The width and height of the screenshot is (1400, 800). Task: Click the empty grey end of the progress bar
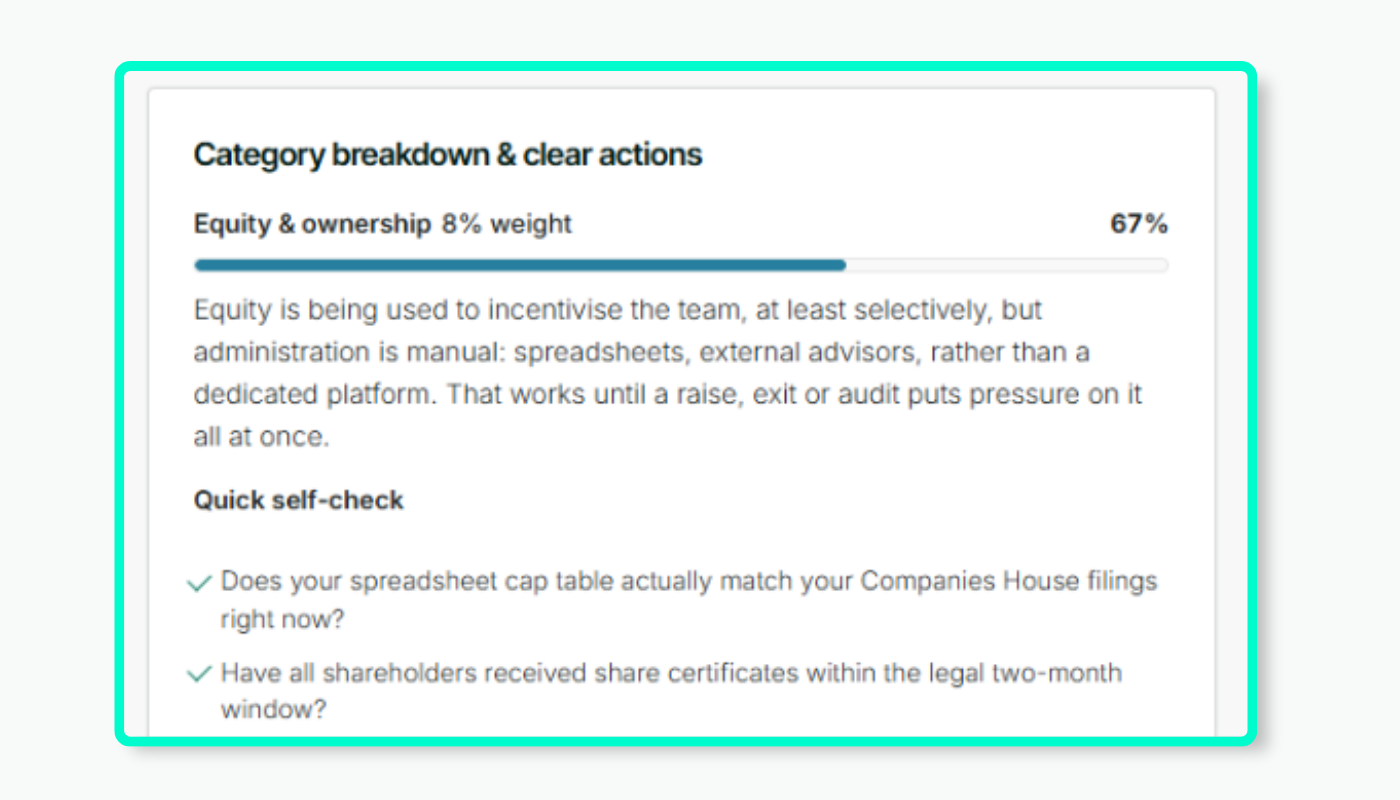tap(1007, 265)
